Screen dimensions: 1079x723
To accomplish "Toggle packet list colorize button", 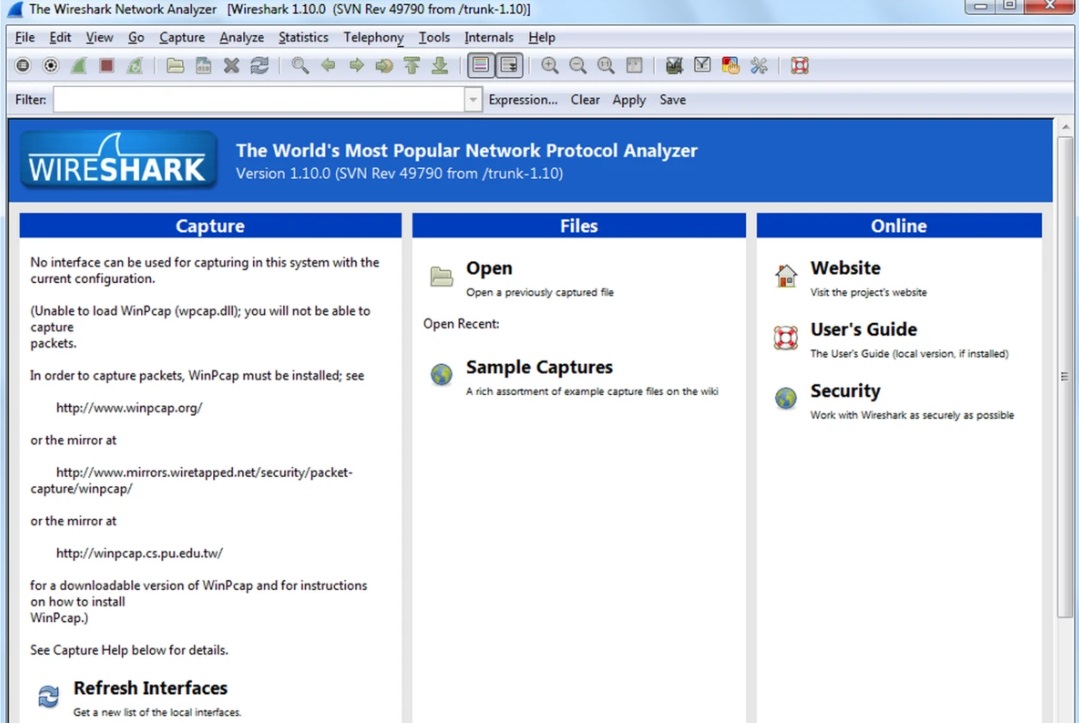I will point(481,66).
